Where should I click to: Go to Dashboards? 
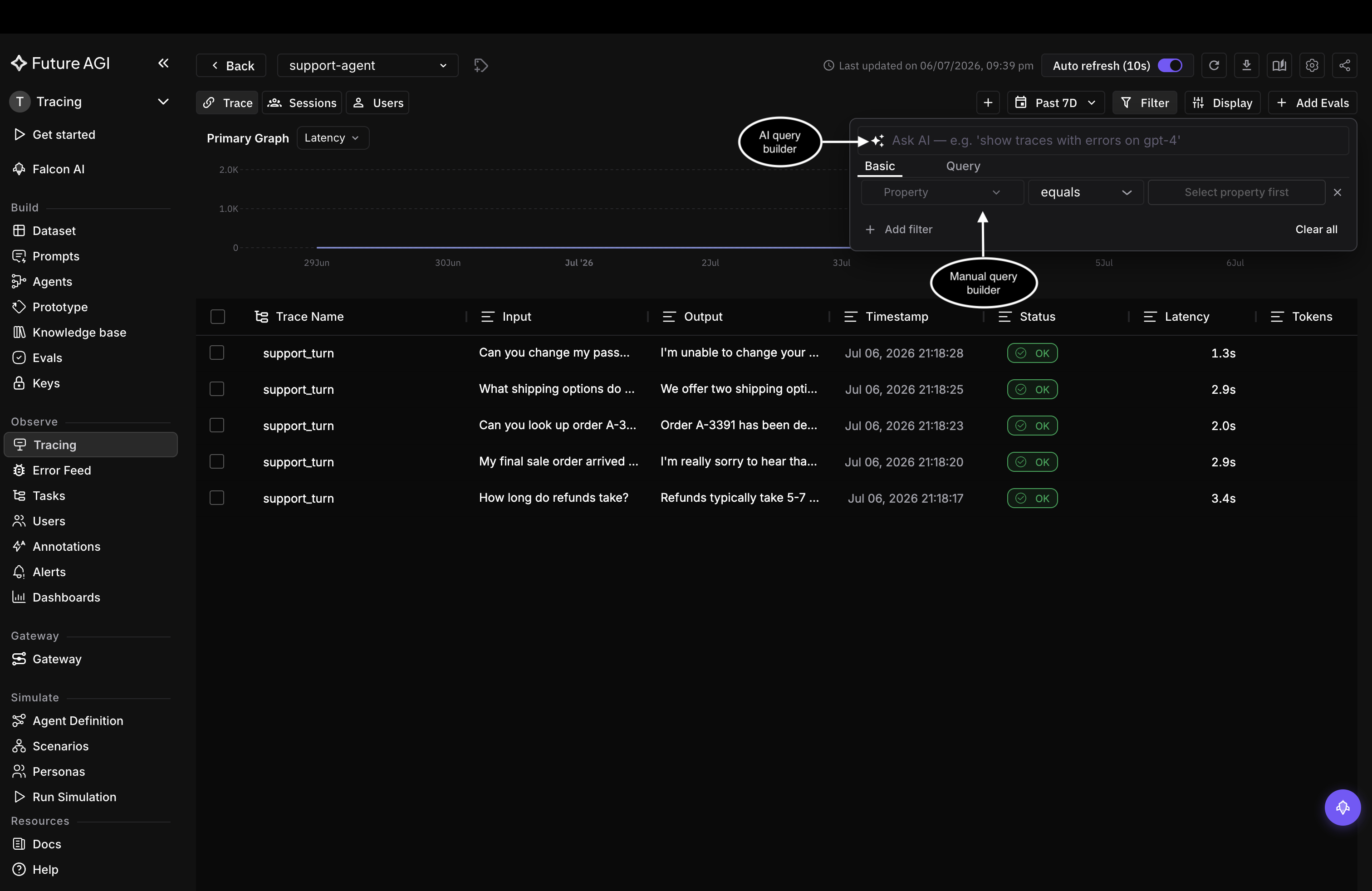(x=66, y=597)
